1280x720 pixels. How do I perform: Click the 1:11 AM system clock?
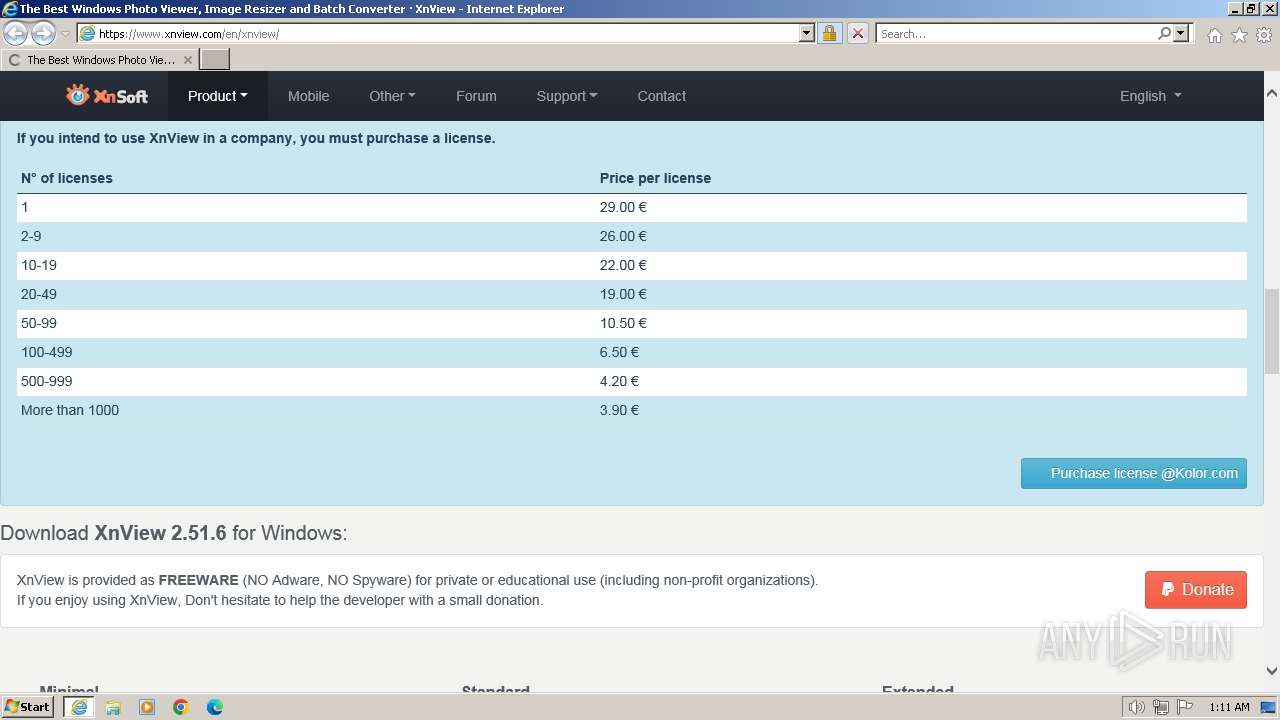1229,707
